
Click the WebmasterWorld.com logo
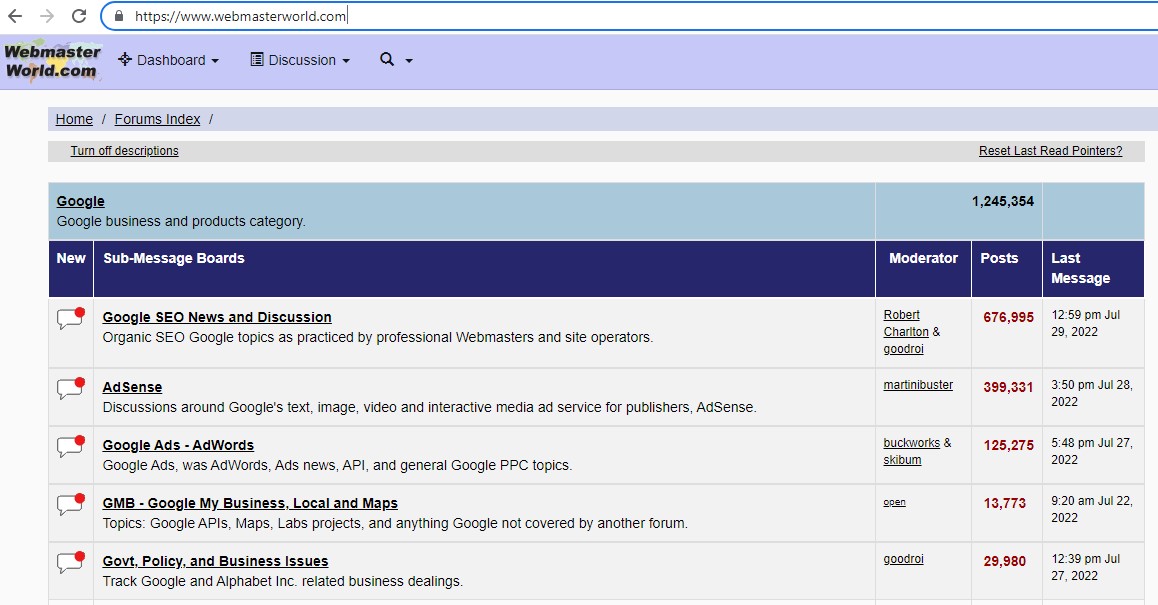(52, 61)
